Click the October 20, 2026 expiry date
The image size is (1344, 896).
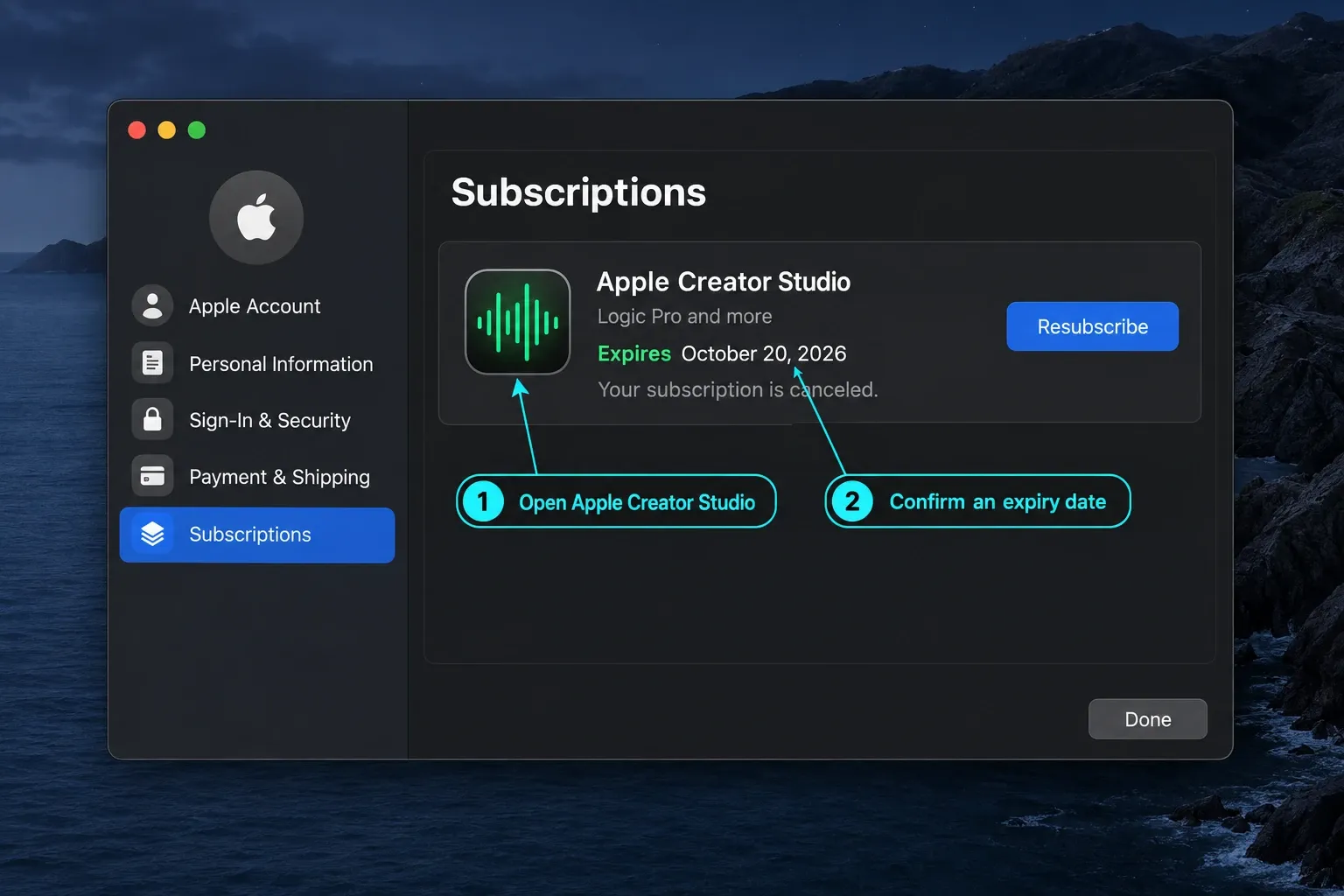(x=764, y=353)
